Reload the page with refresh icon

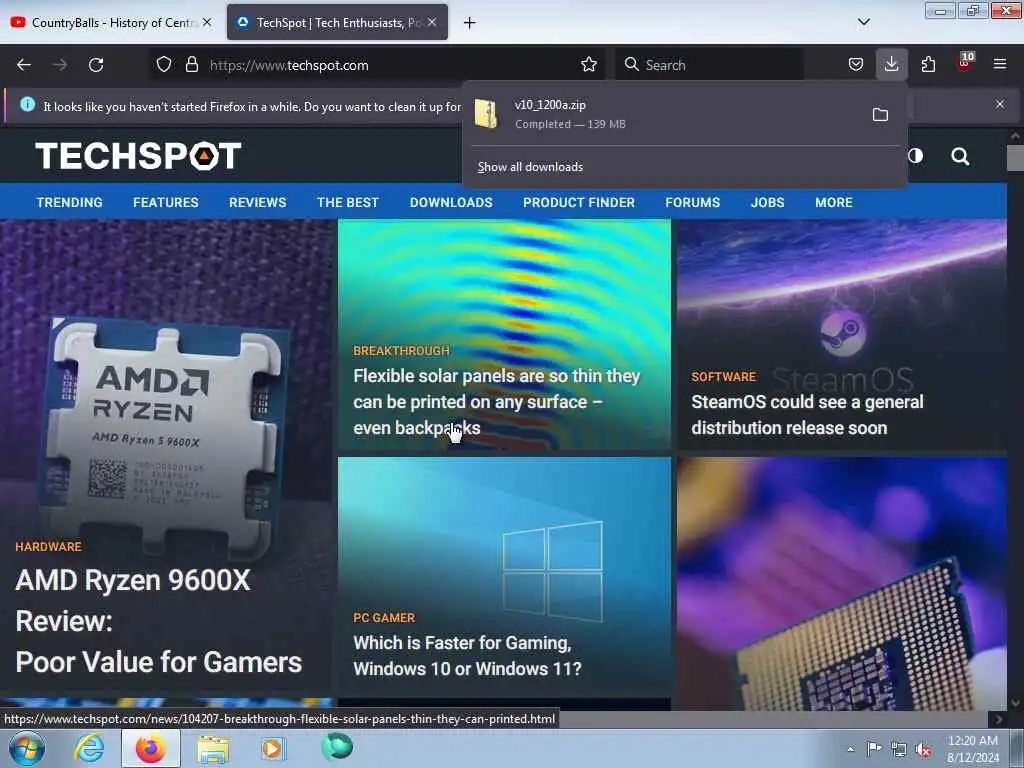pyautogui.click(x=96, y=65)
